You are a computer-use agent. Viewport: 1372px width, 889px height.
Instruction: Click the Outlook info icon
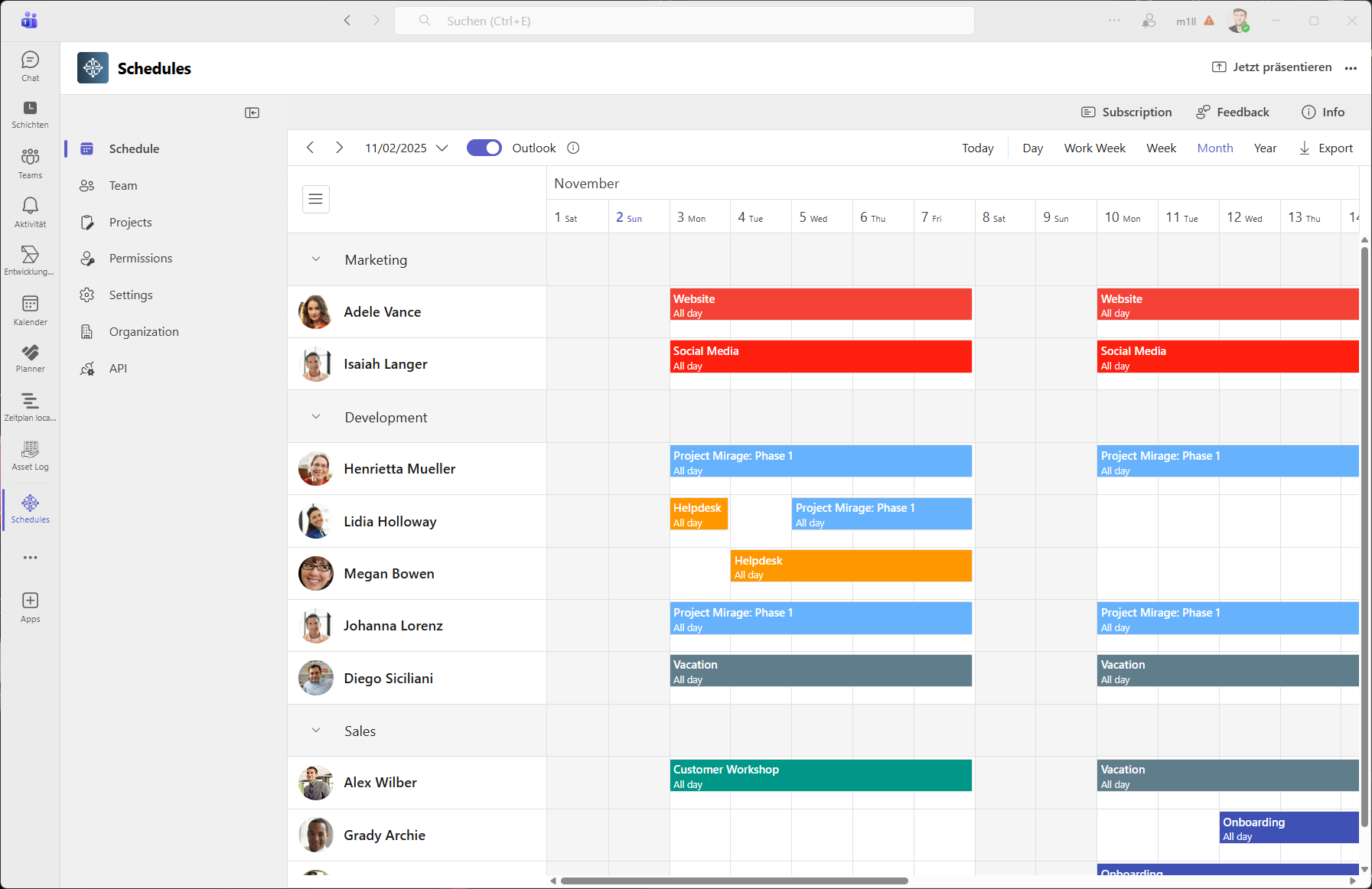point(573,148)
